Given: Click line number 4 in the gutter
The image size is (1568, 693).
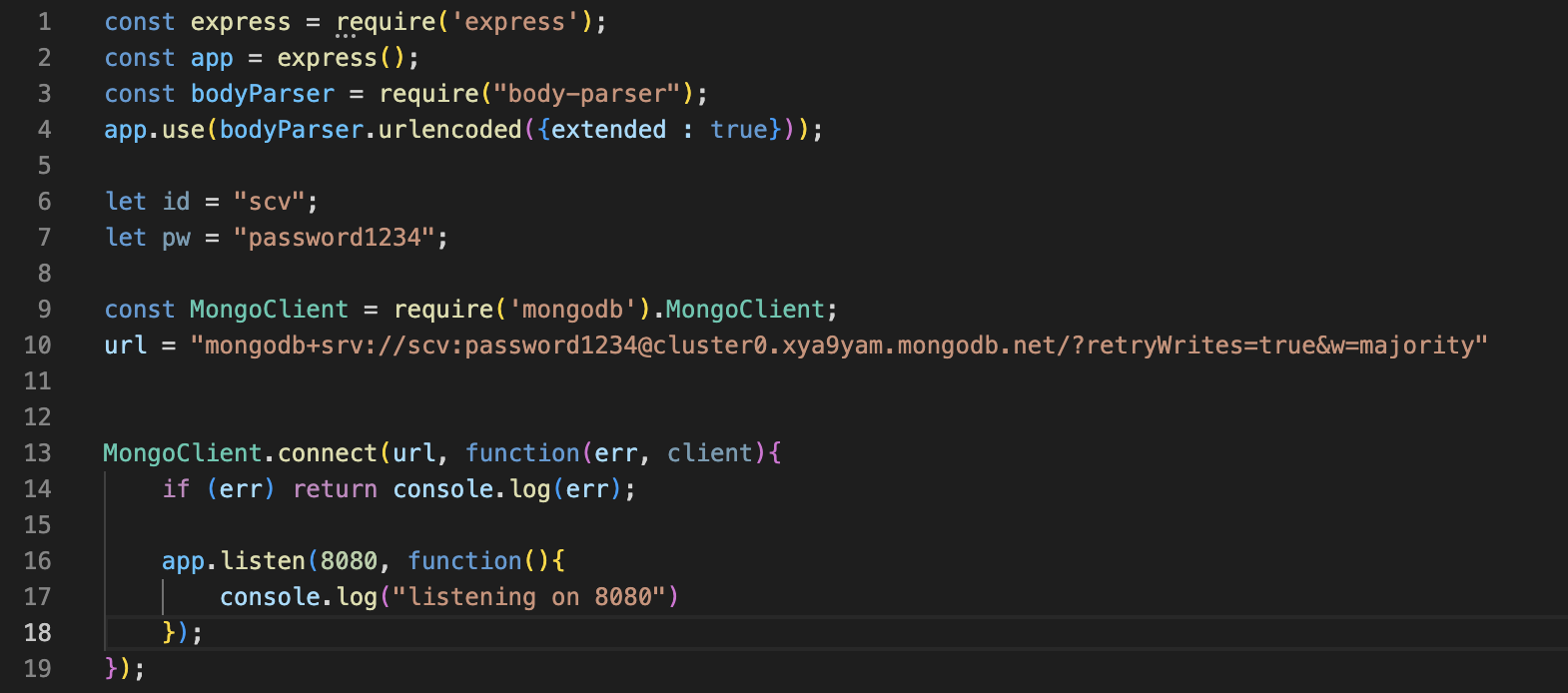Looking at the screenshot, I should click(44, 130).
